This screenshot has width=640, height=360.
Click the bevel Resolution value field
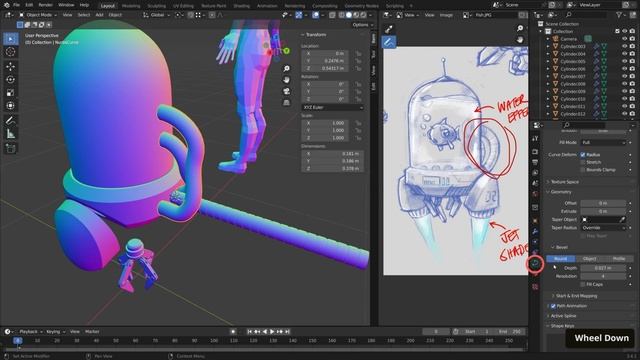coord(603,276)
